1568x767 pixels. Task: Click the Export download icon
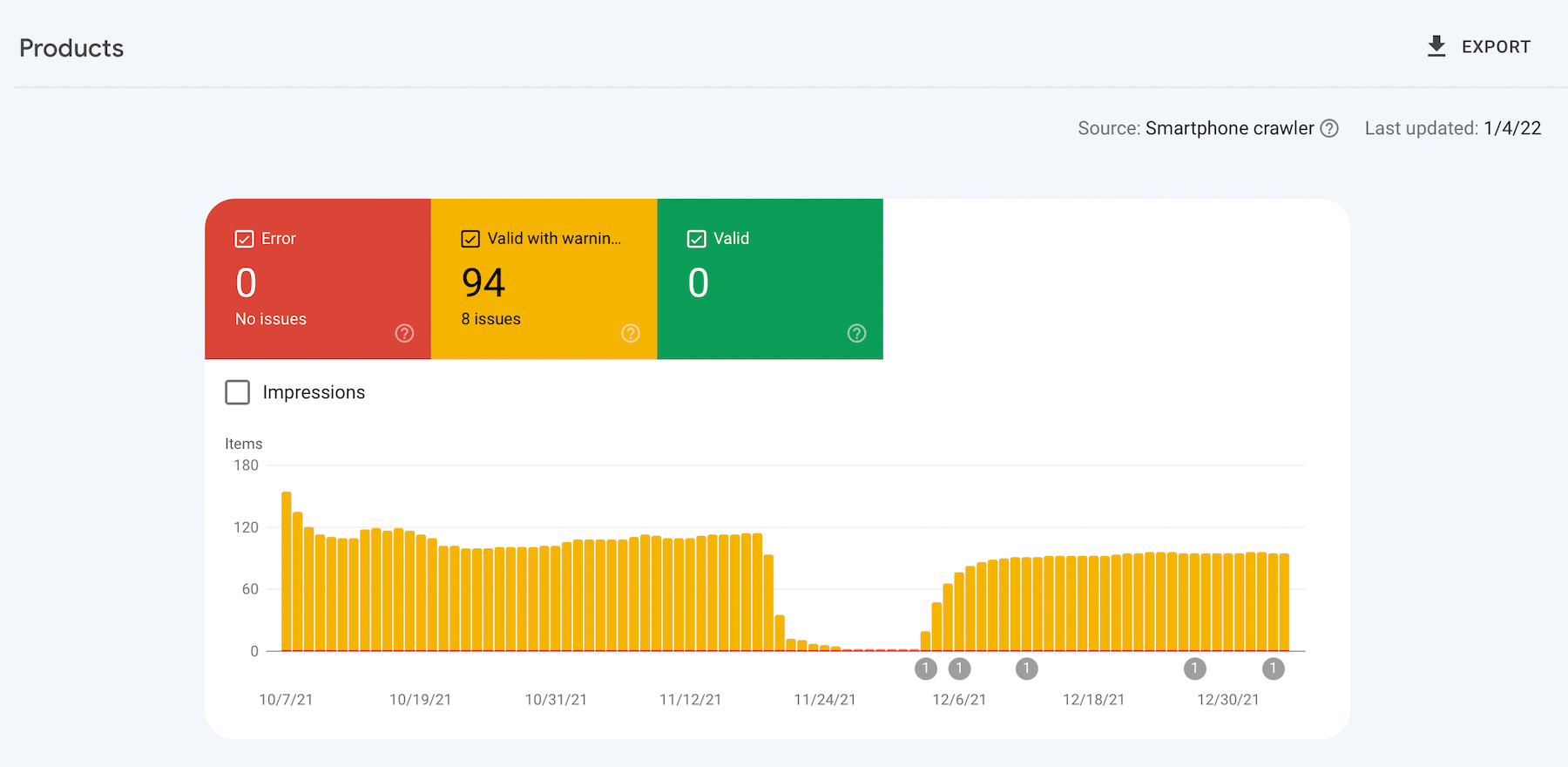click(1436, 47)
